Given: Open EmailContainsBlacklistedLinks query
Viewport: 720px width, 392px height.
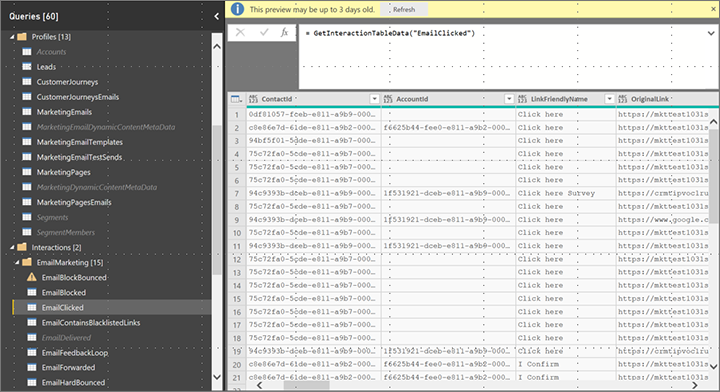Looking at the screenshot, I should [91, 323].
